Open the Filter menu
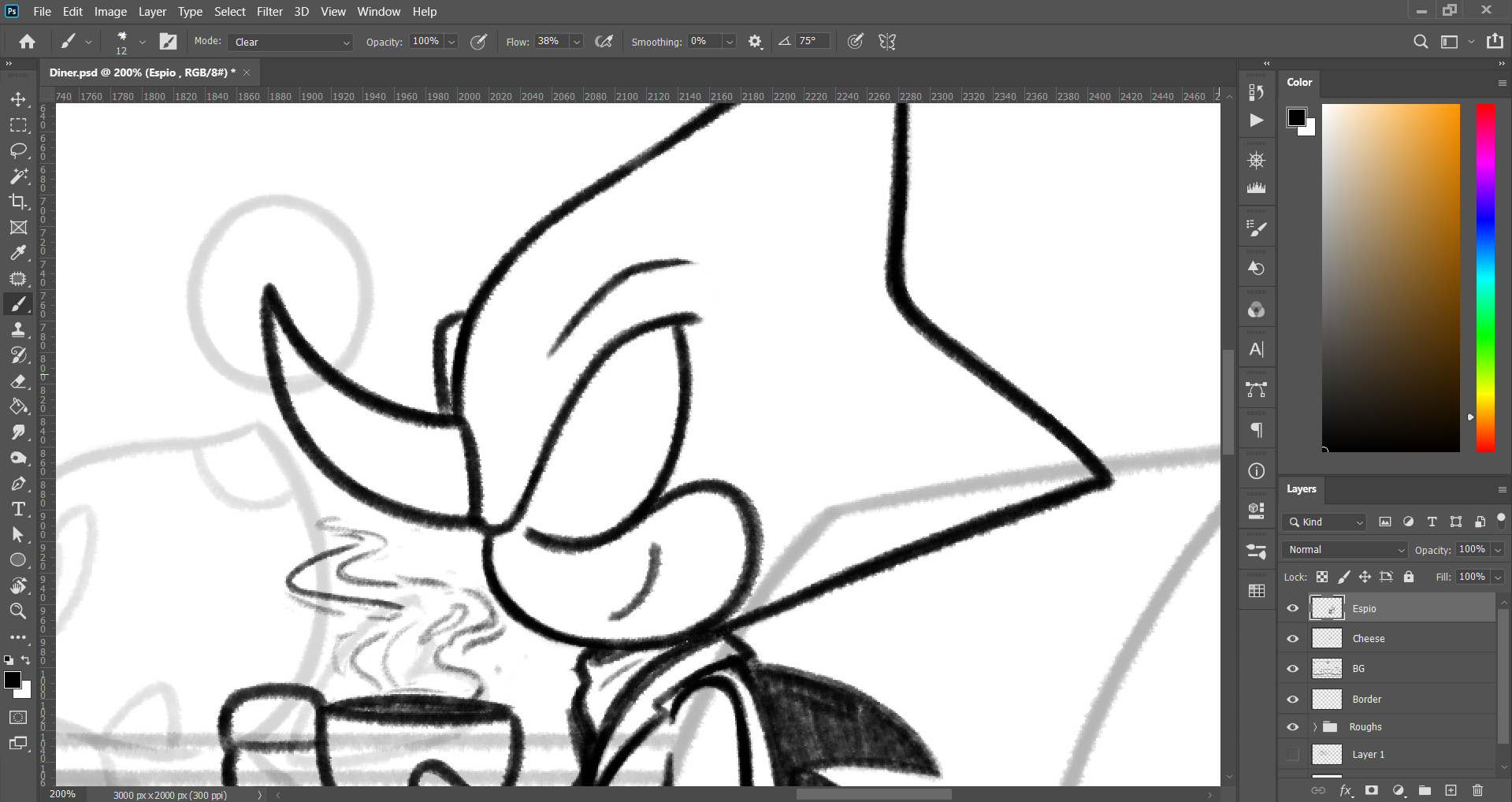The height and width of the screenshot is (802, 1512). click(x=269, y=12)
